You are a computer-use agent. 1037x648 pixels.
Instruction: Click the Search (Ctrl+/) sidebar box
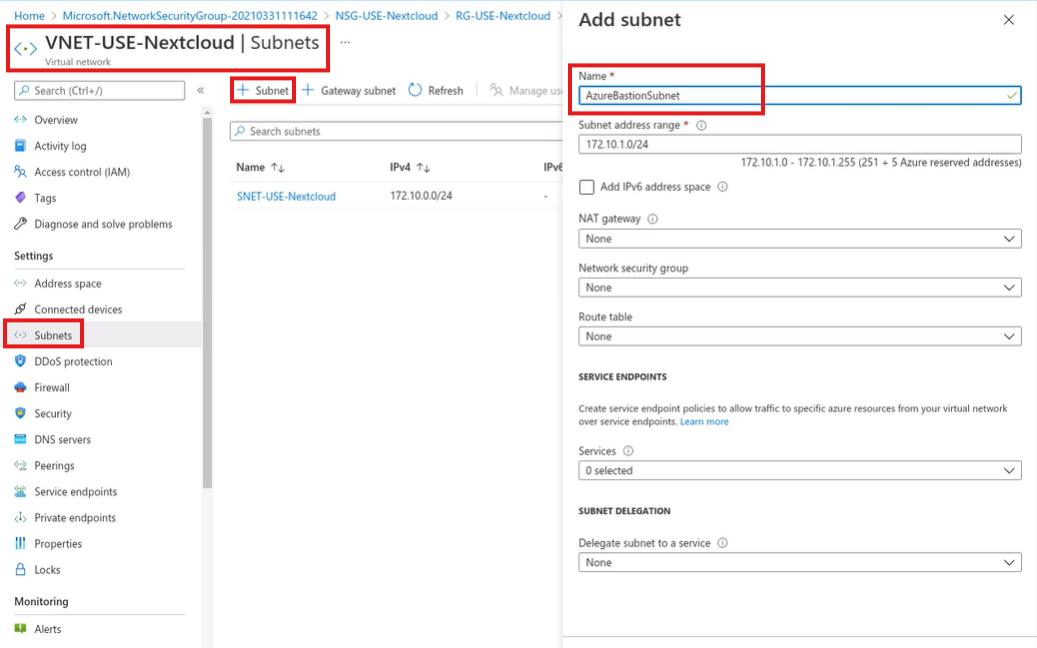(99, 91)
